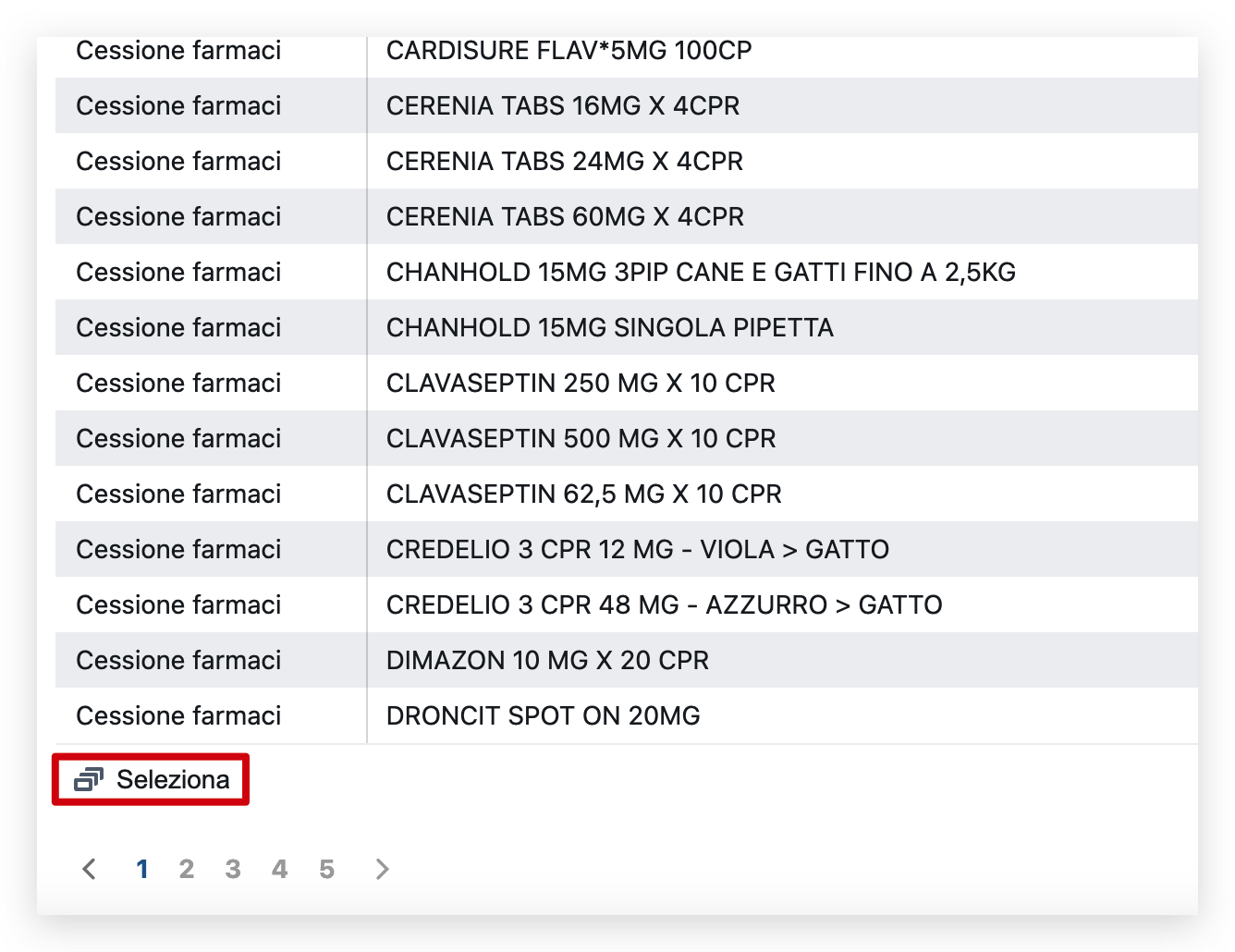Screen dimensions: 1235x952
Task: Select CHANHOLD 15MG 3PIP cane e gatti
Action: coord(700,273)
